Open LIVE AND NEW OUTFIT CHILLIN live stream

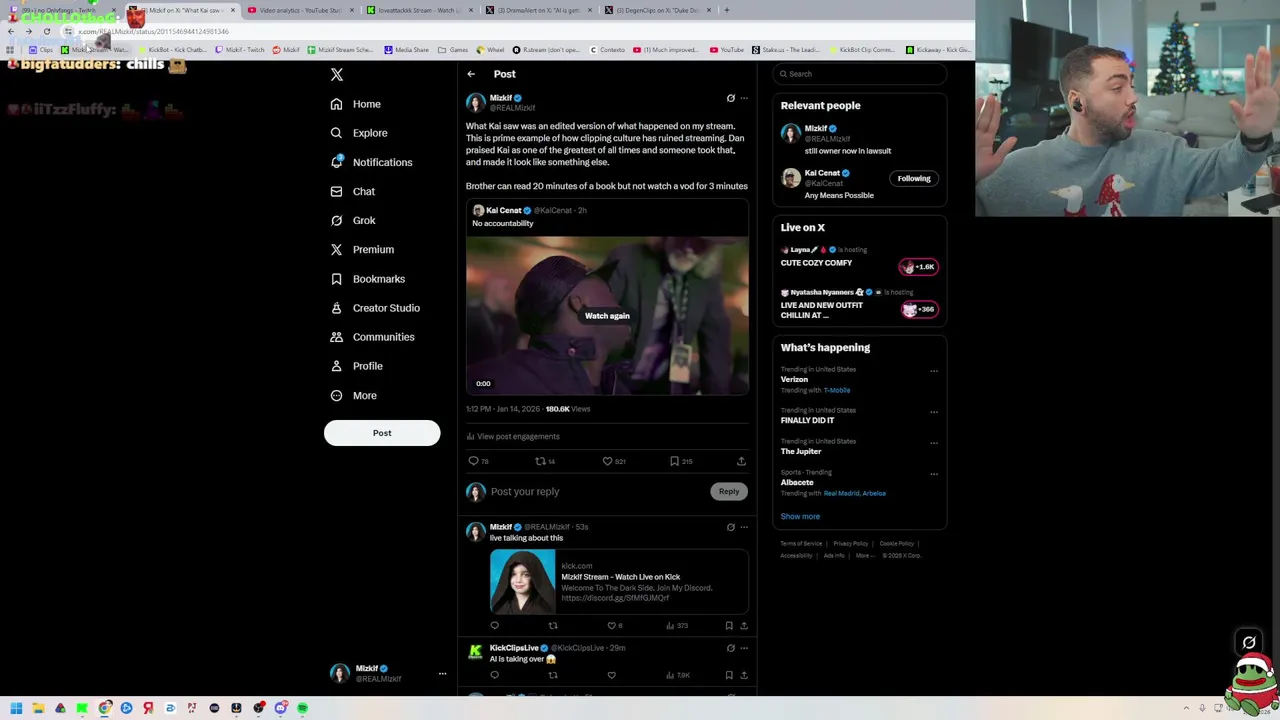[x=822, y=310]
